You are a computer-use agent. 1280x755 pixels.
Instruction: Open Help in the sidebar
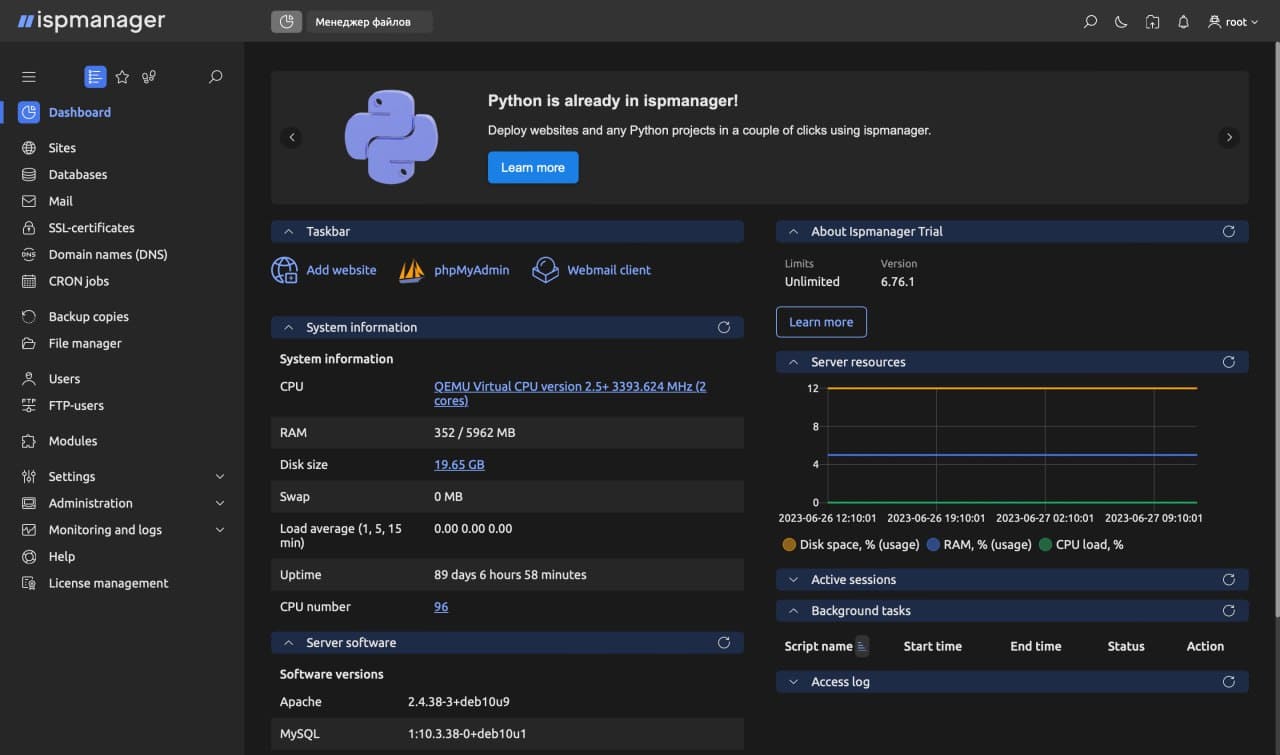pos(62,556)
